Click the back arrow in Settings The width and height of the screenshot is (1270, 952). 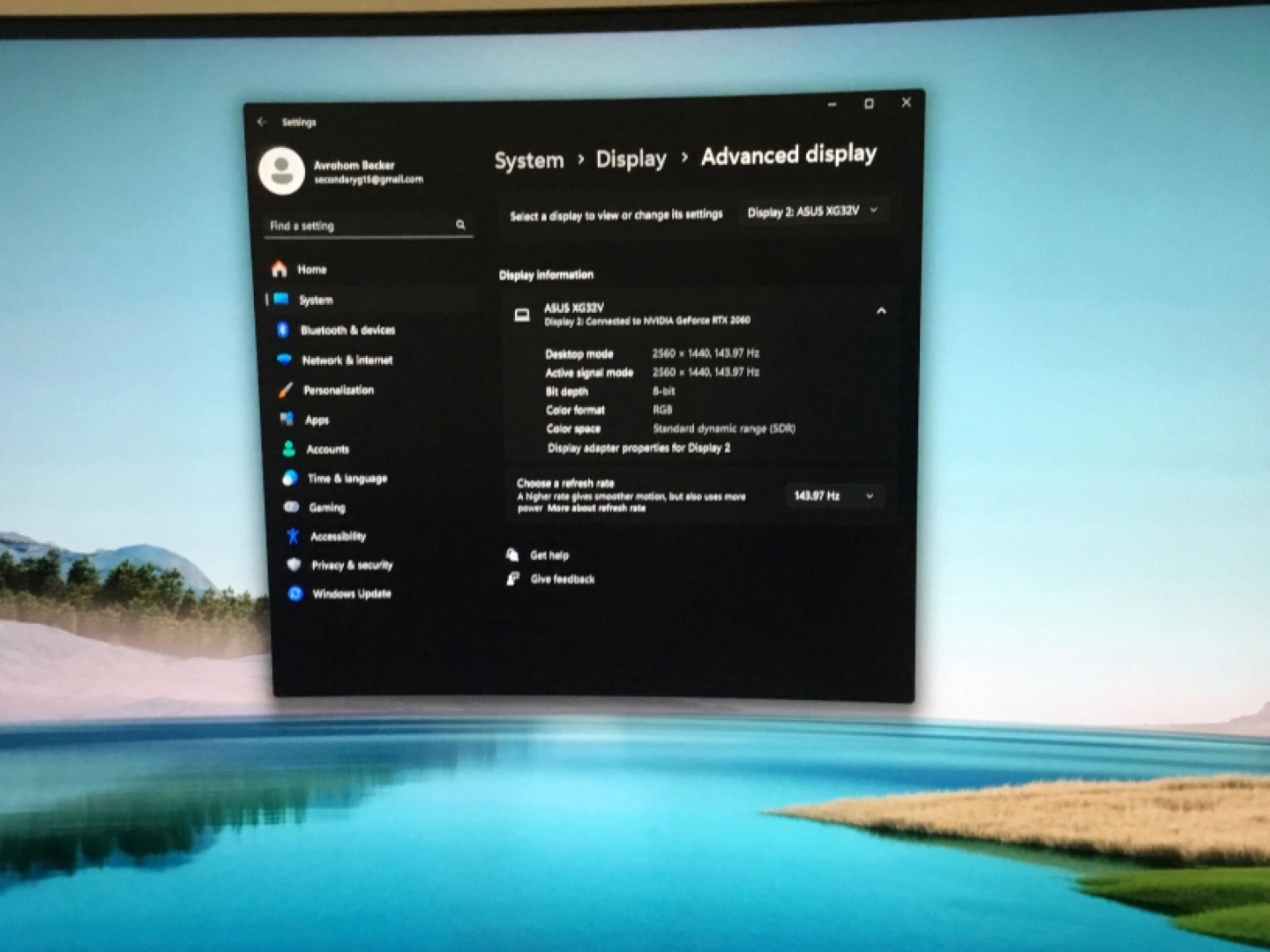click(261, 122)
